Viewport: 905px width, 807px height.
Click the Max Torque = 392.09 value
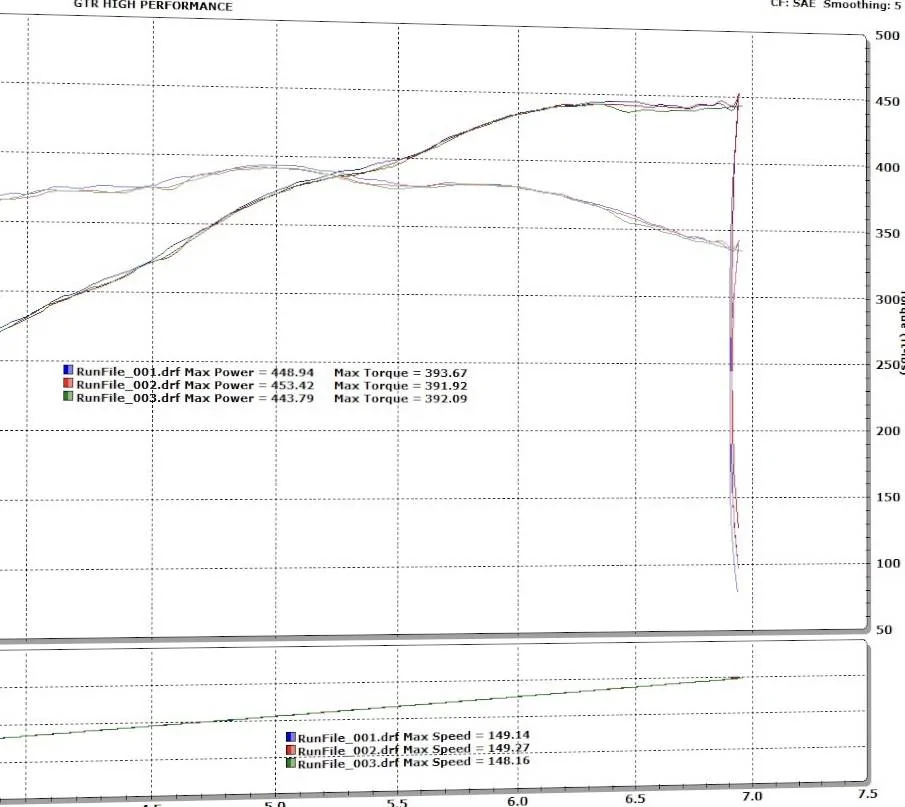401,398
